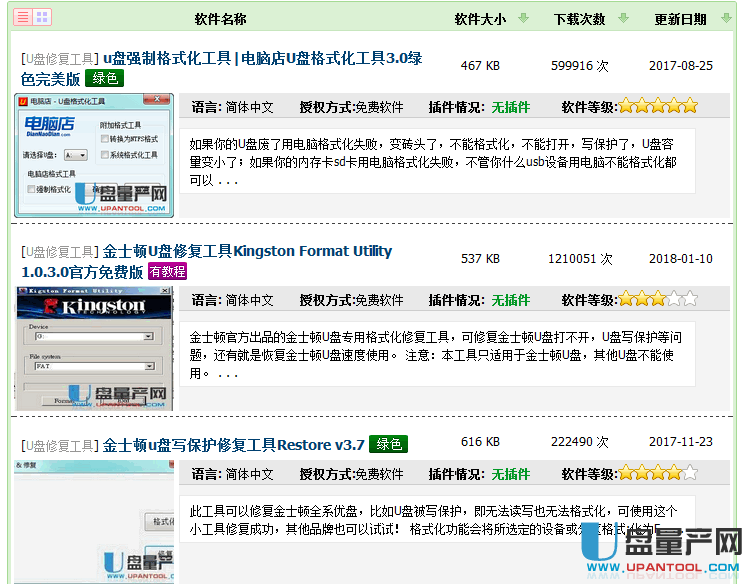Viewport: 755px width, 584px height.
Task: Click the 电脑店 format tool thumbnail
Action: [94, 155]
